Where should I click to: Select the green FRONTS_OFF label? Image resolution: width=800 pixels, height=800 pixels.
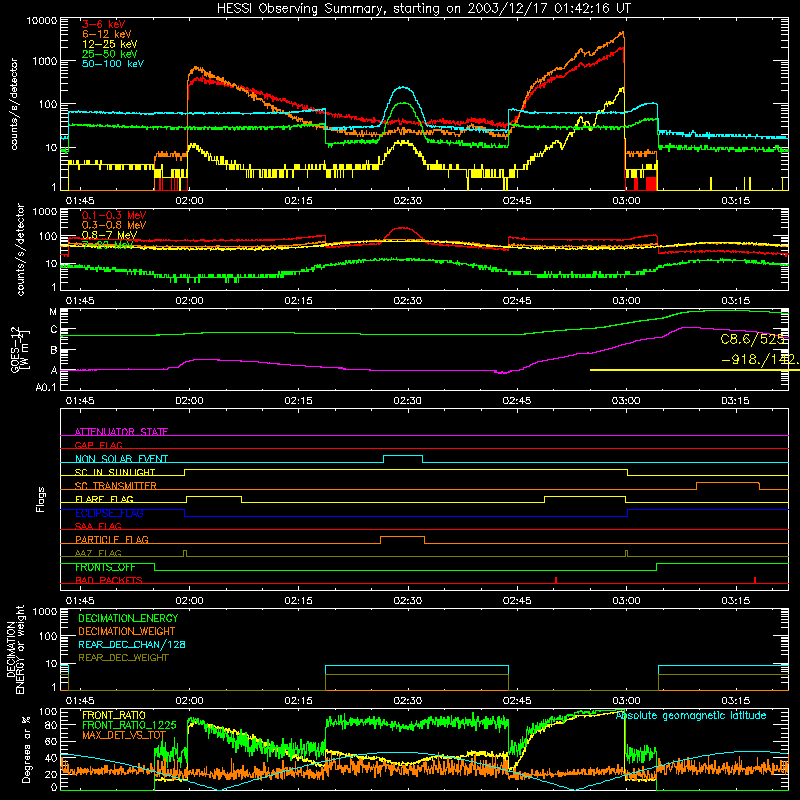point(105,567)
